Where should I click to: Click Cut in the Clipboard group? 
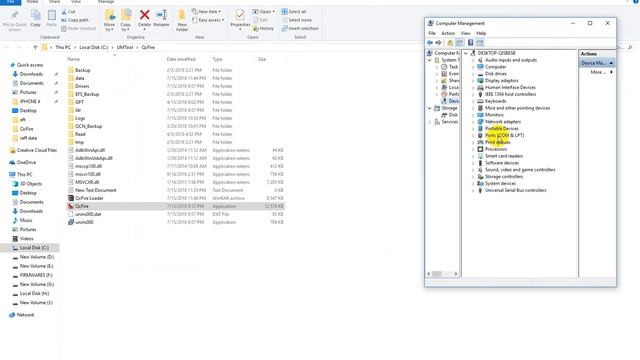click(x=68, y=12)
